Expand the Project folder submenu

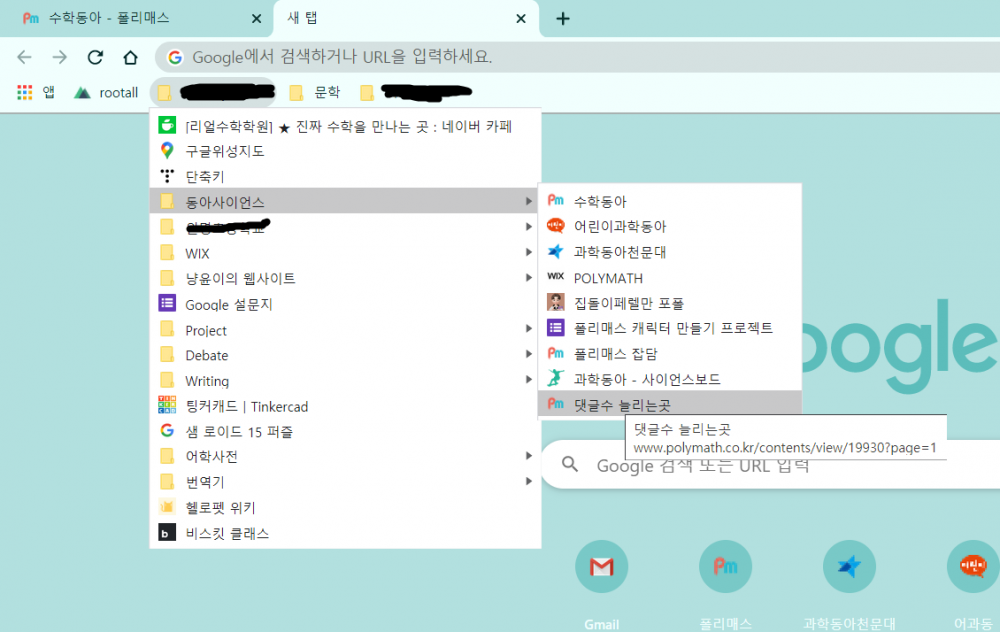coord(529,329)
